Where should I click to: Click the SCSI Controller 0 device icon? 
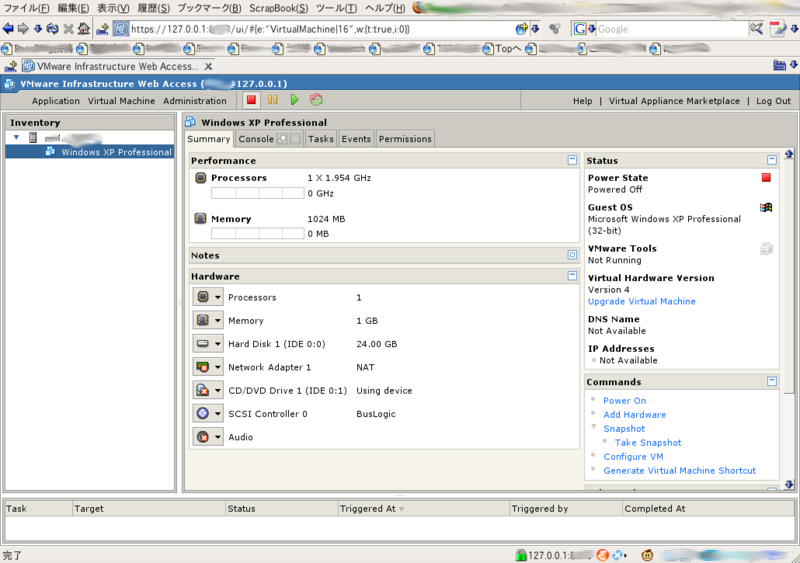pyautogui.click(x=203, y=414)
